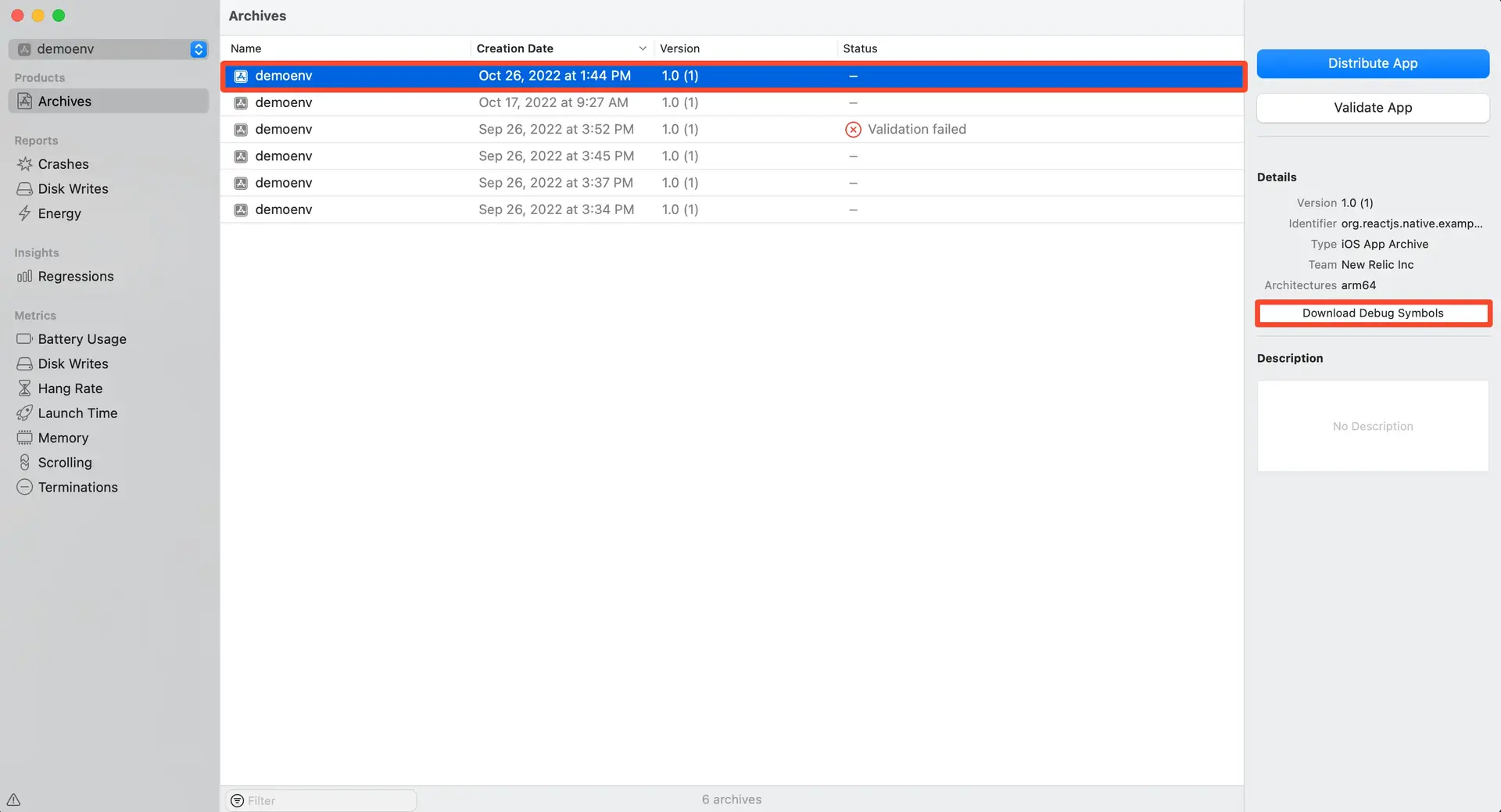Viewport: 1501px width, 812px height.
Task: Click the Filter text field
Action: (x=328, y=800)
